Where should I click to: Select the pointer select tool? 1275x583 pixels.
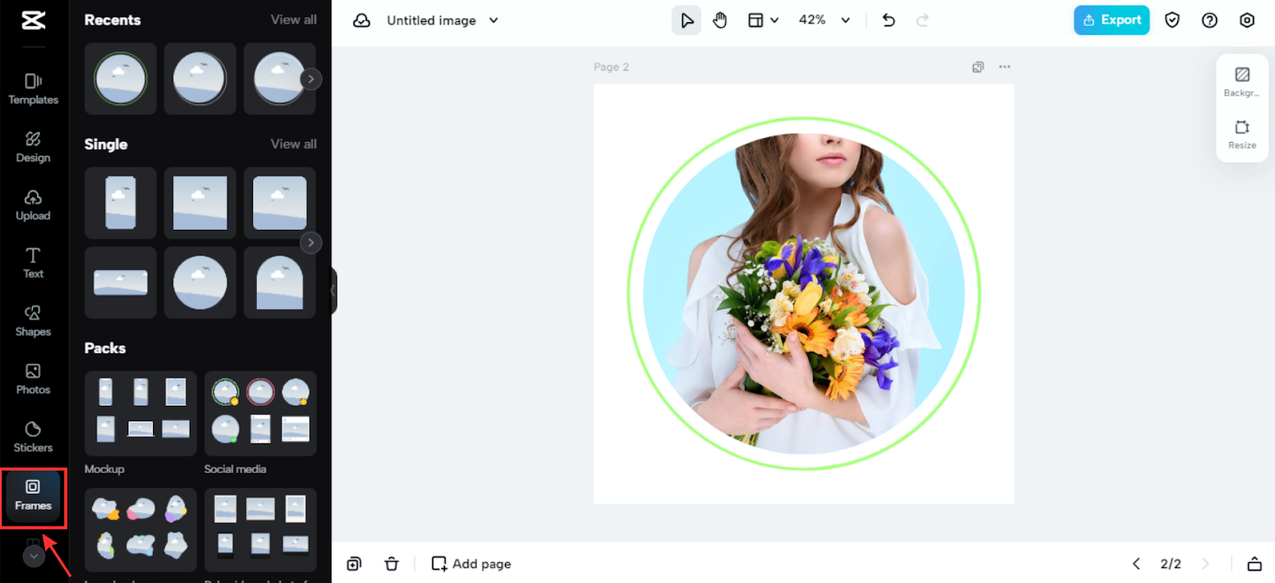point(686,20)
